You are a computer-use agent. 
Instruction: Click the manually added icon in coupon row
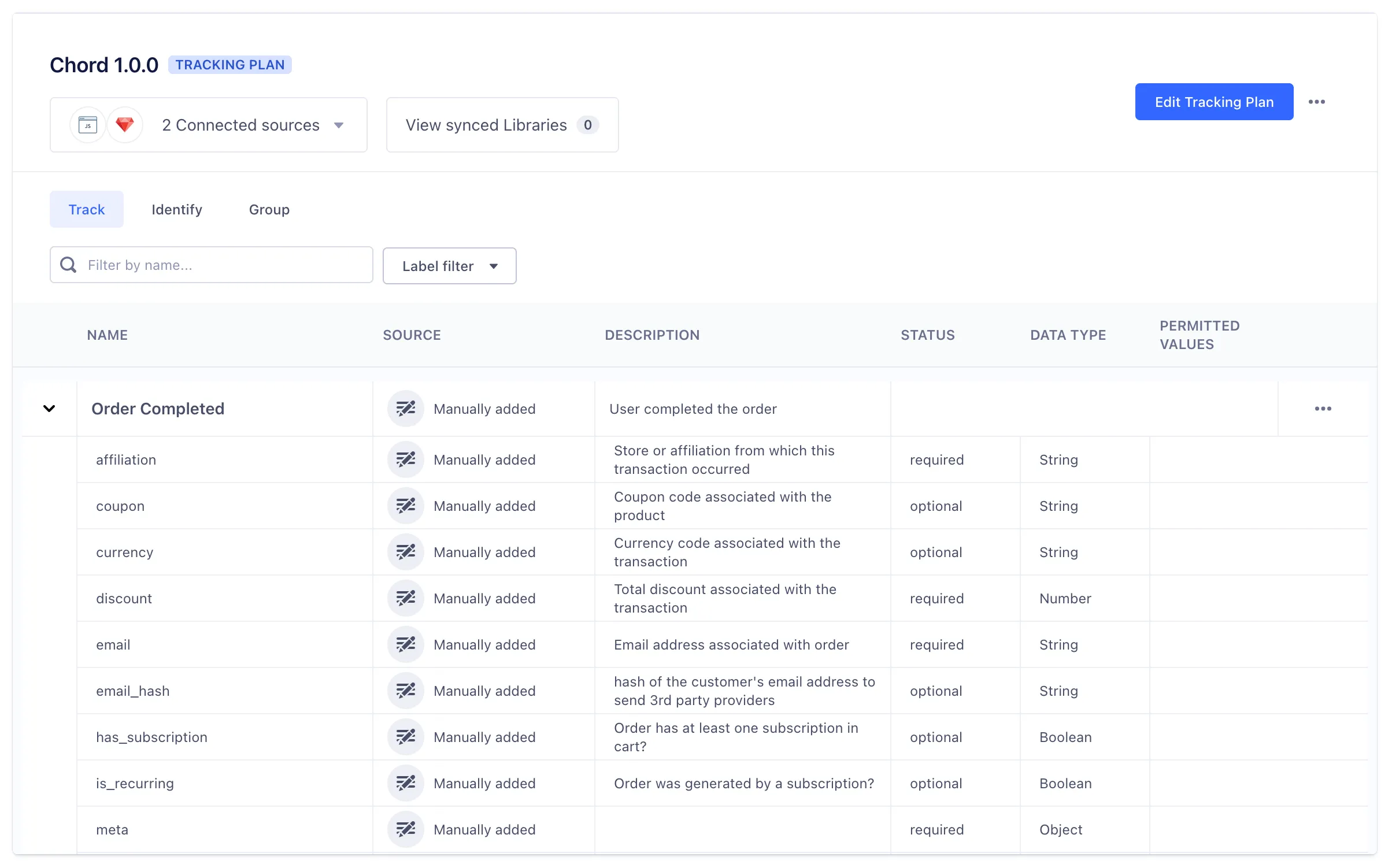coord(406,506)
